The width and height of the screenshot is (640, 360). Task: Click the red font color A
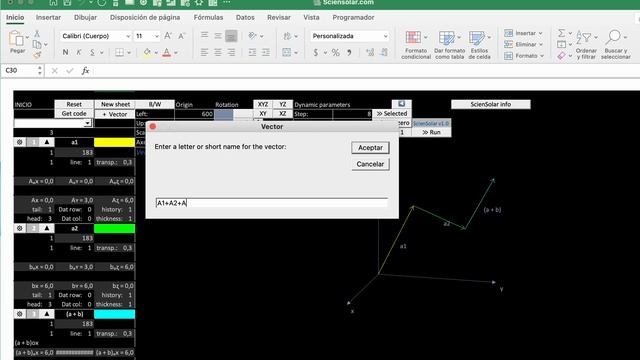[167, 52]
